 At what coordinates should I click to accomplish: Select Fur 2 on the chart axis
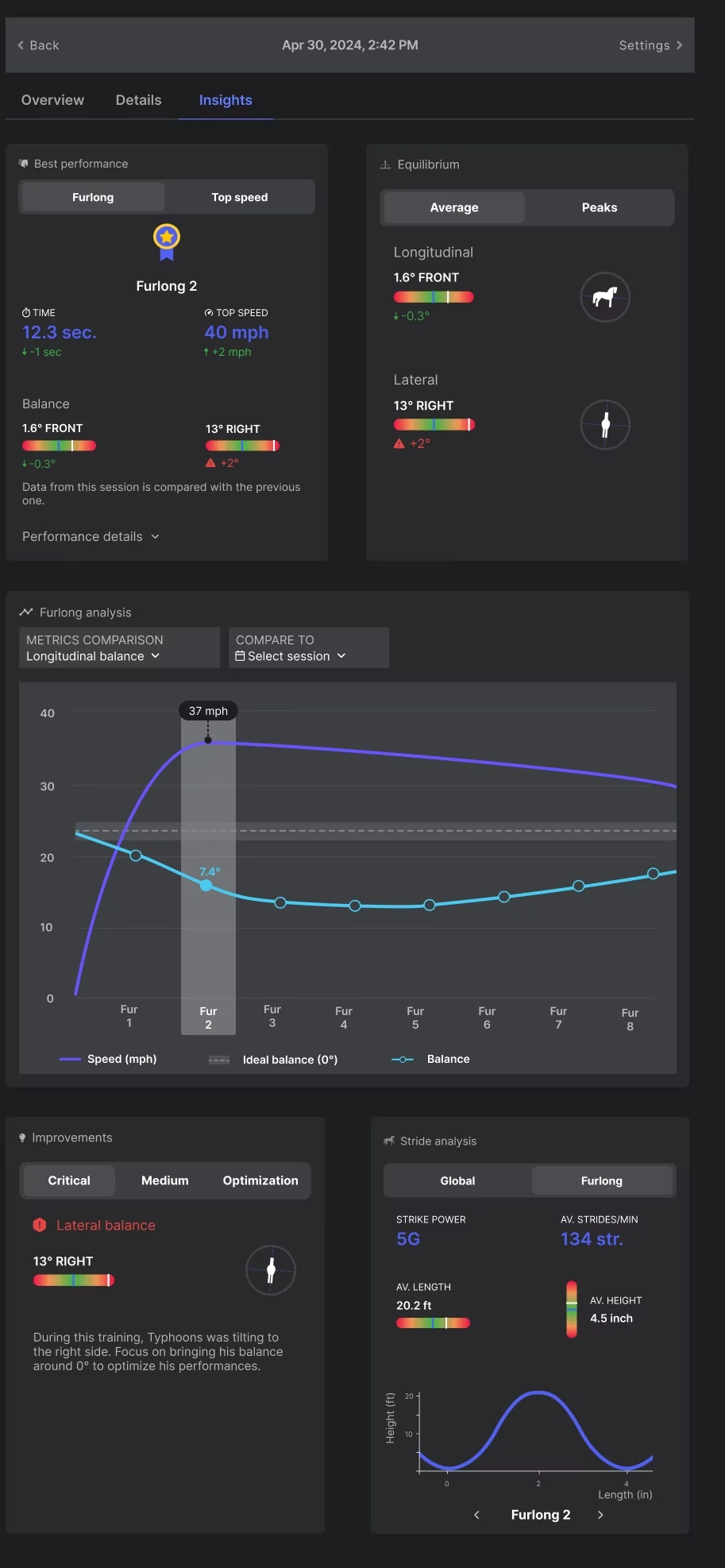(x=208, y=1018)
